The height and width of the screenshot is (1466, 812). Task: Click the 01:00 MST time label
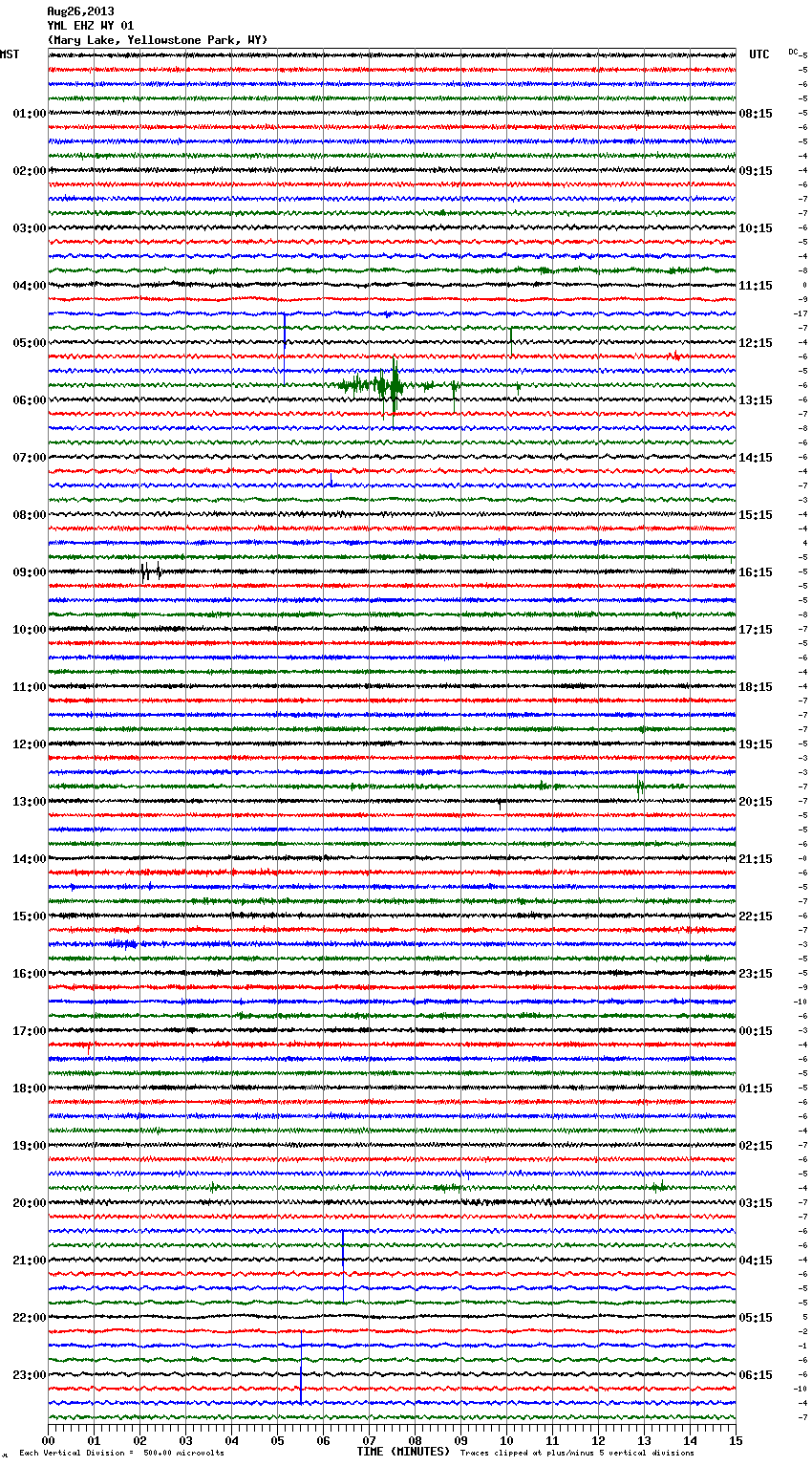tap(29, 114)
